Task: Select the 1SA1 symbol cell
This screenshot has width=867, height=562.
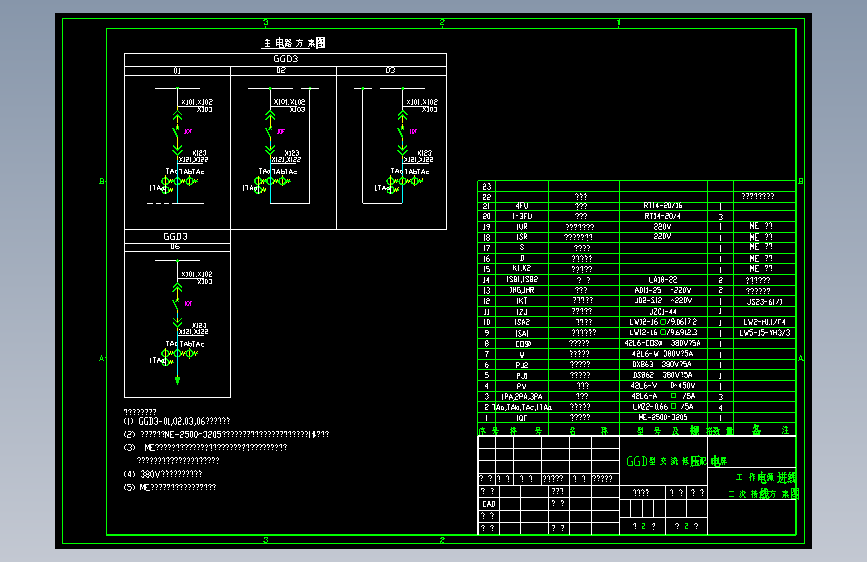Action: tap(521, 333)
